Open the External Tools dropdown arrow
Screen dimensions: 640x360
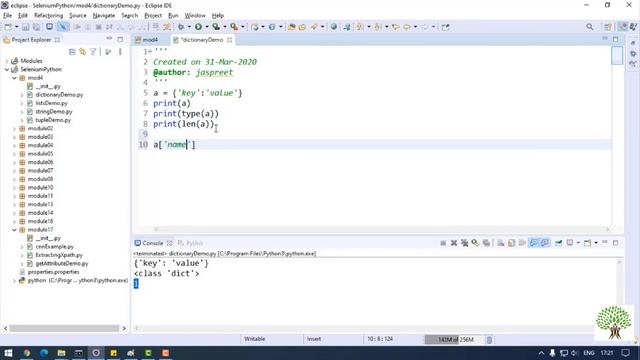coord(242,27)
